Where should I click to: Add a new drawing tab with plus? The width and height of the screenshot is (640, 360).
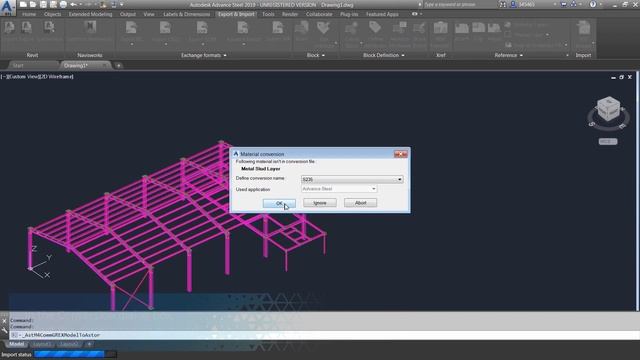(x=118, y=65)
